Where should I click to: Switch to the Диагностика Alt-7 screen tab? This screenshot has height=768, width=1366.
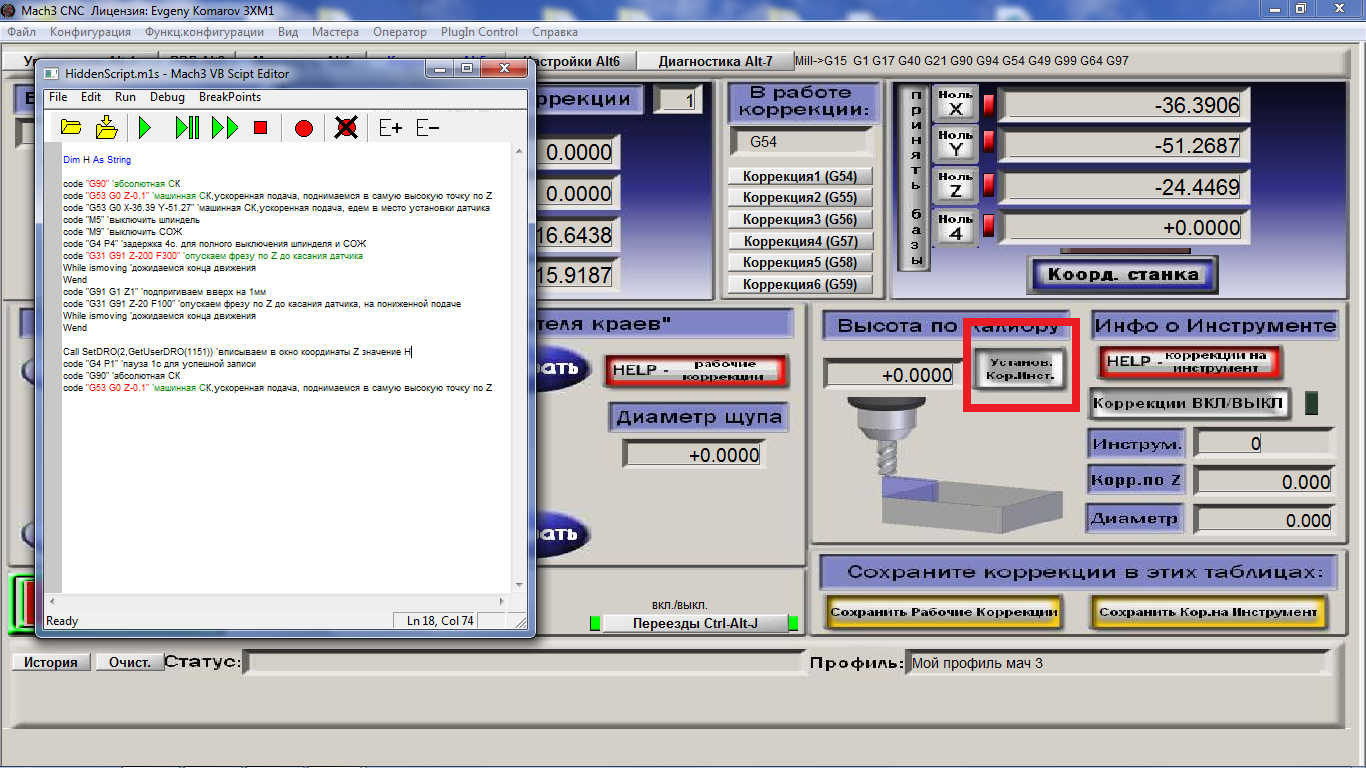tap(715, 61)
